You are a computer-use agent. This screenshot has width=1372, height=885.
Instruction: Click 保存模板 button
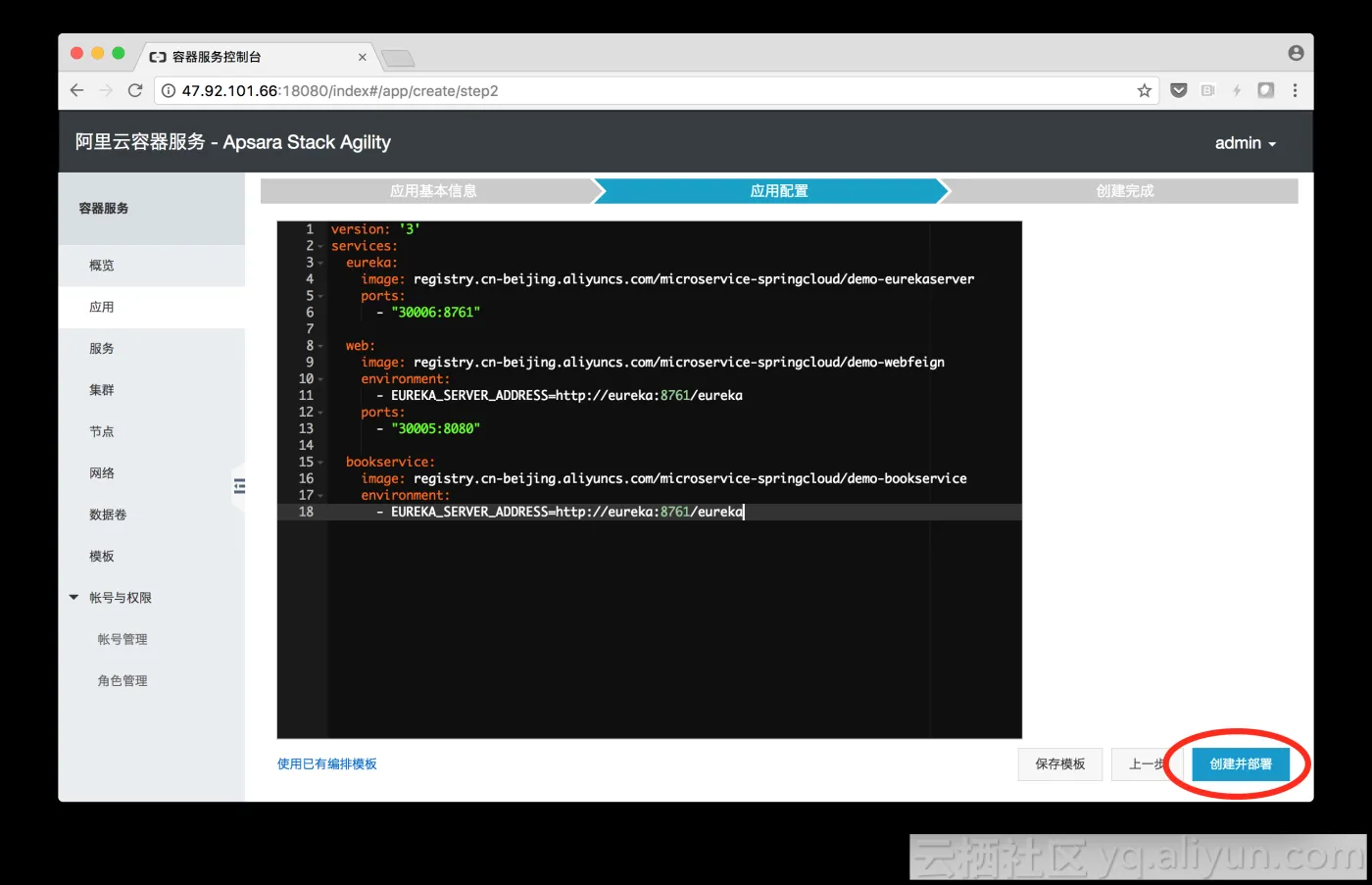[x=1060, y=763]
